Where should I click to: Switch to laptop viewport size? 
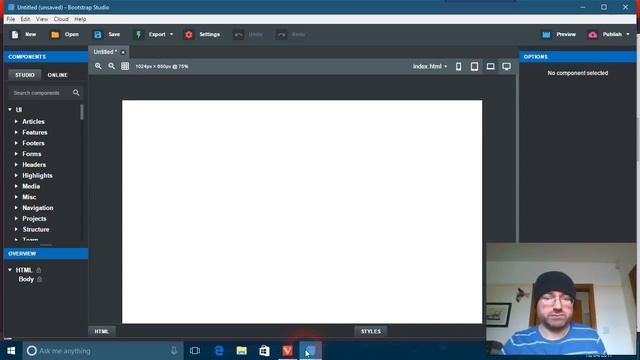(490, 67)
